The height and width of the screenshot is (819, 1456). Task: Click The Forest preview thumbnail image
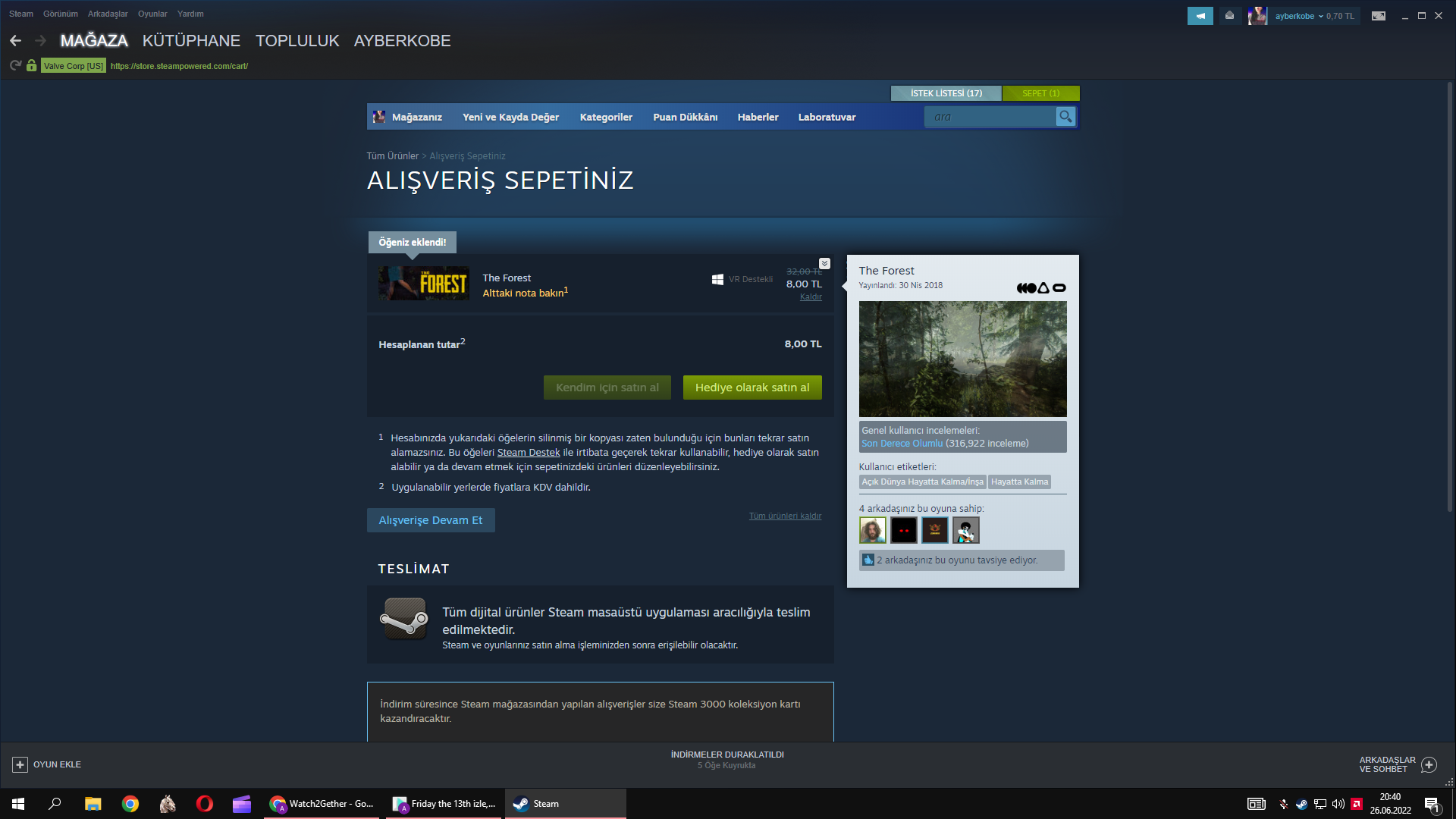click(962, 359)
